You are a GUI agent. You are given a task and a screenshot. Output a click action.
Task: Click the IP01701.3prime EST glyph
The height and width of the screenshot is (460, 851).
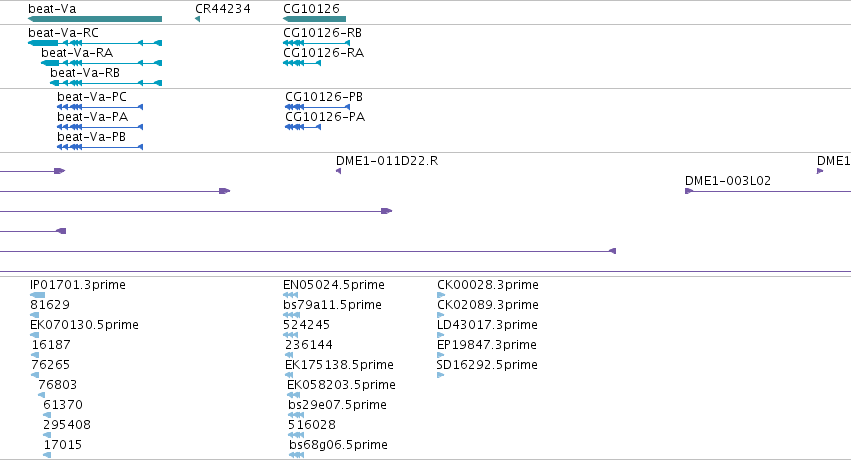click(37, 295)
